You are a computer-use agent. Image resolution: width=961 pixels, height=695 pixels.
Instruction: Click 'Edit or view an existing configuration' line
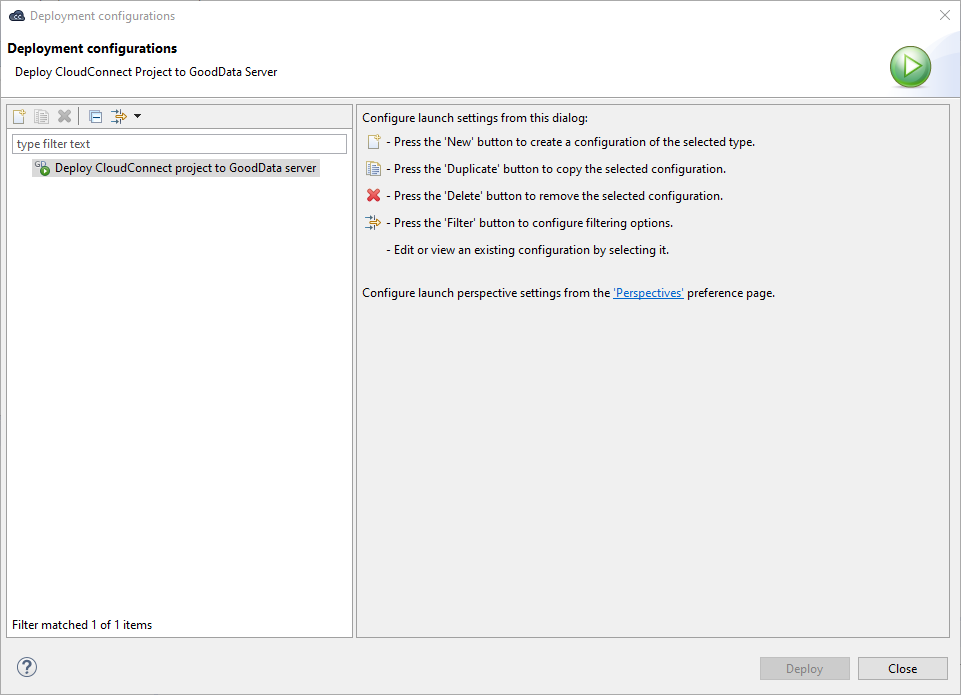tap(528, 250)
